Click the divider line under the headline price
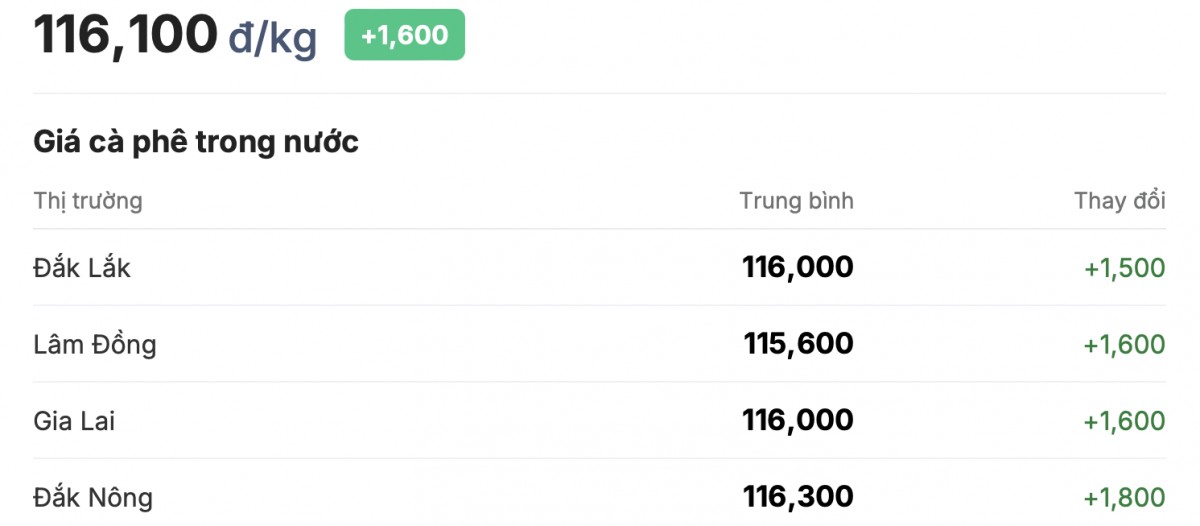 600,94
